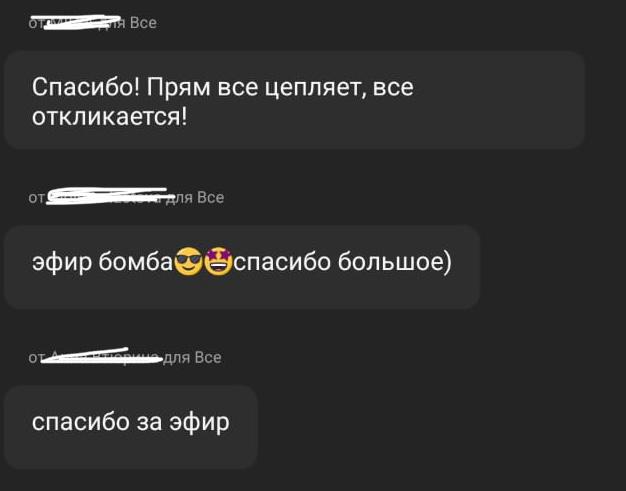This screenshot has height=491, width=626.
Task: Click the star-eyes emoji in second message
Action: pos(218,261)
